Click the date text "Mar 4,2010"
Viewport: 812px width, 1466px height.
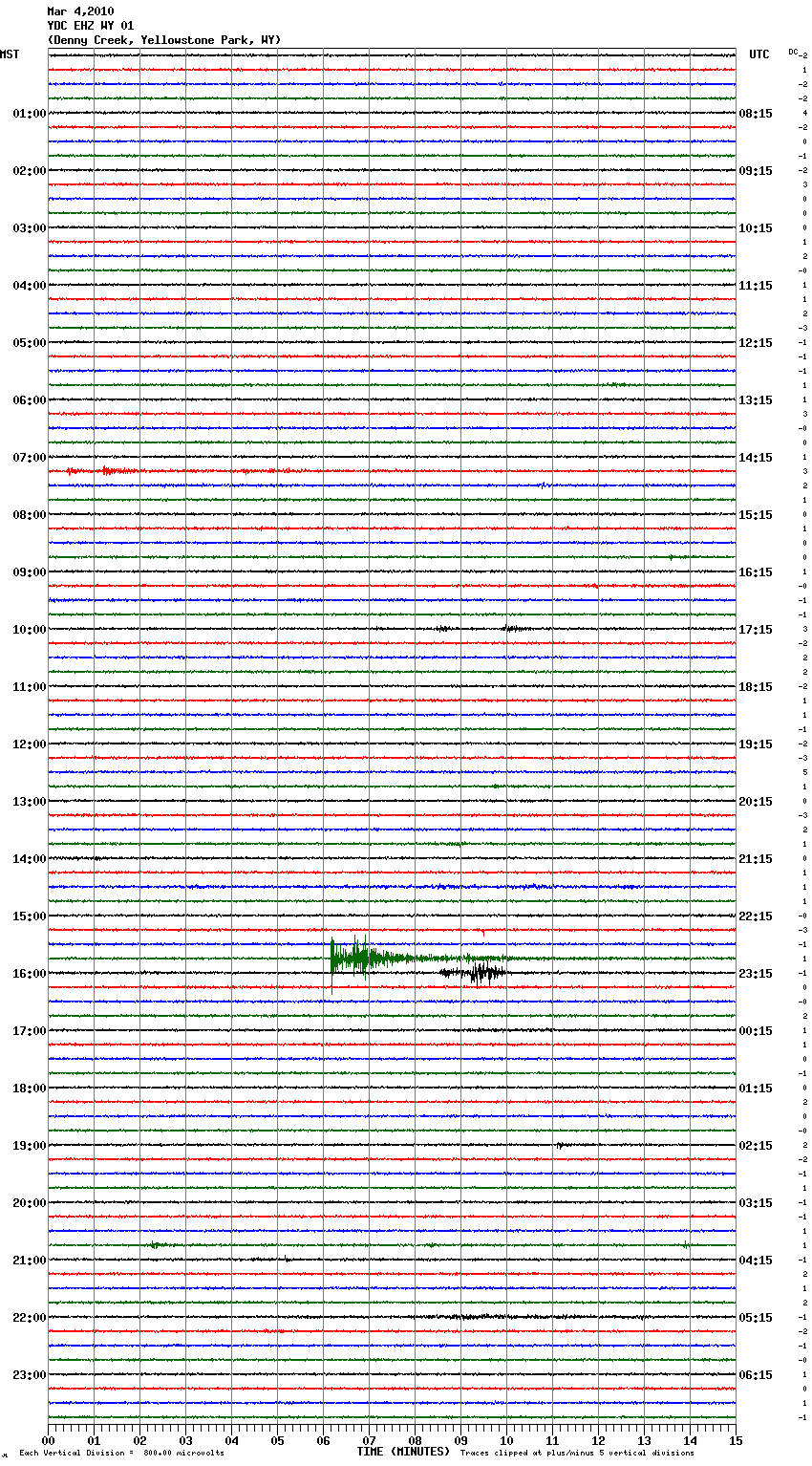(80, 11)
